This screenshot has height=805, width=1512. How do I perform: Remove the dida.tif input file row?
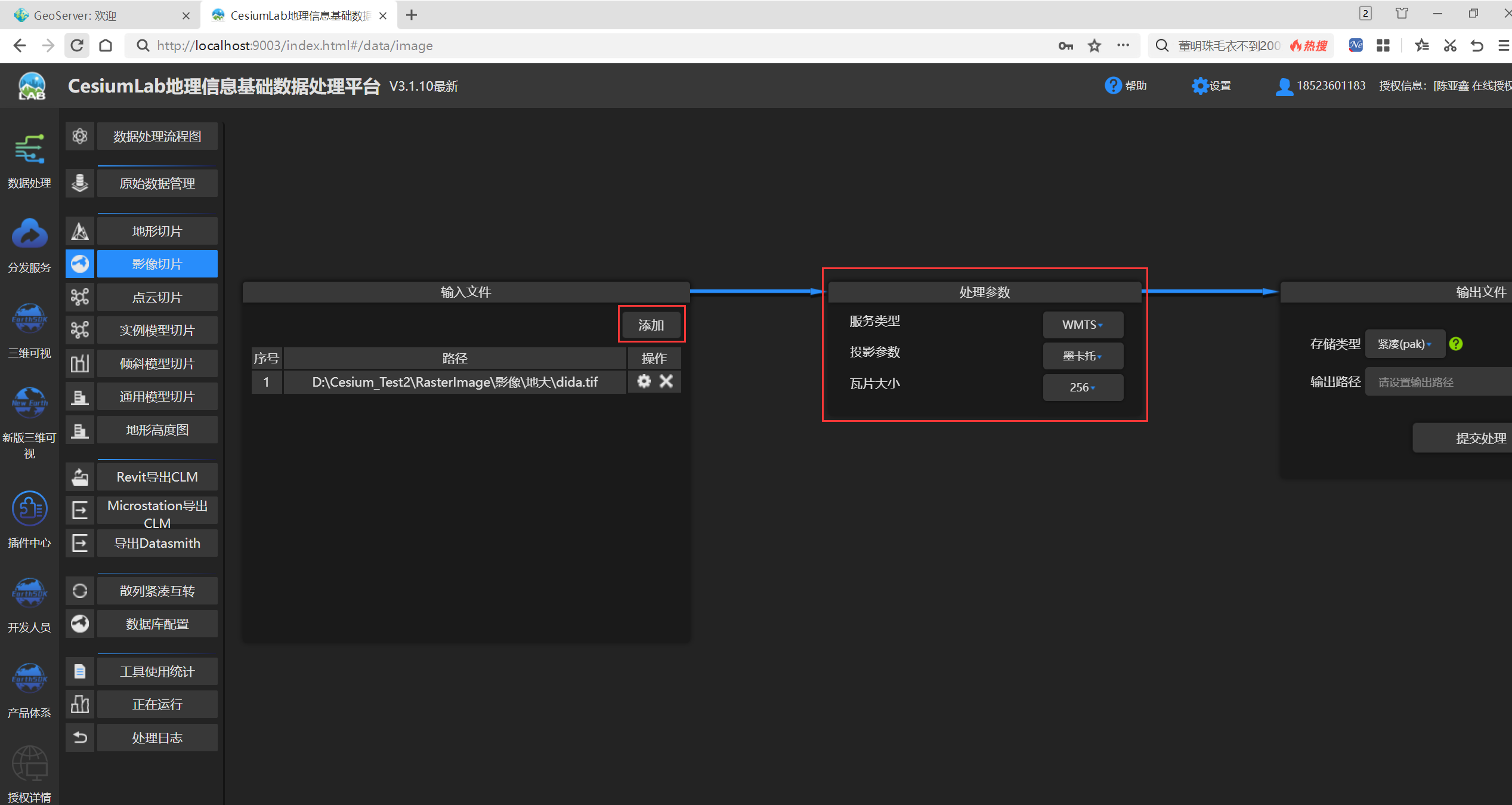(666, 381)
